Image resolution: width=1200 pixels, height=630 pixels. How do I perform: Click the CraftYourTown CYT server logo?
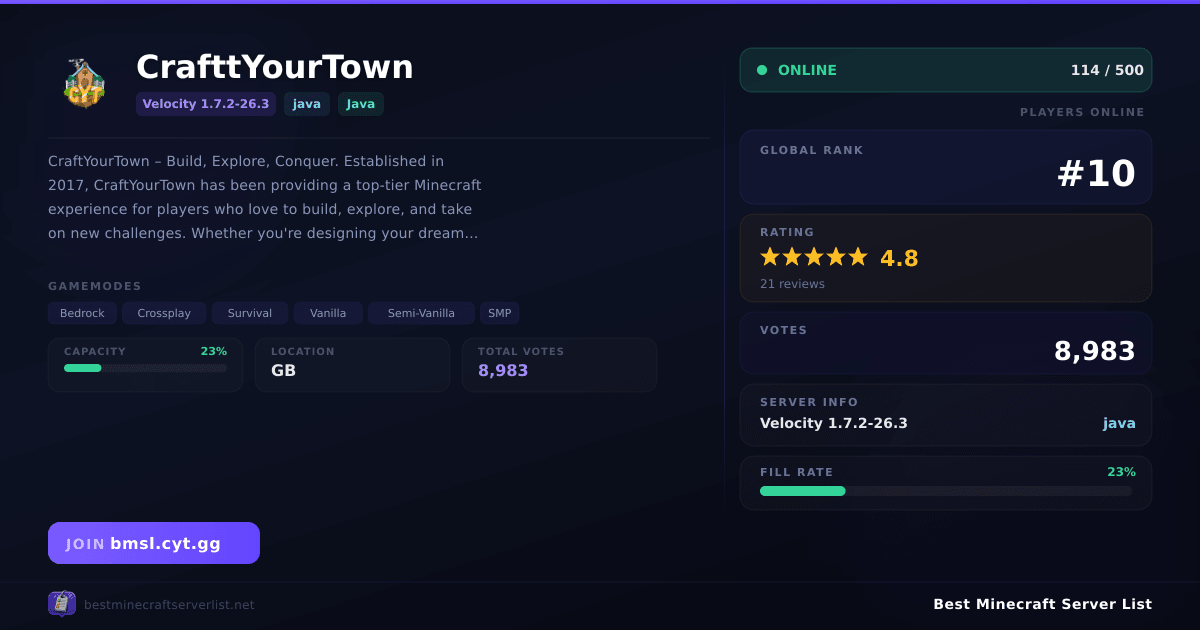84,84
